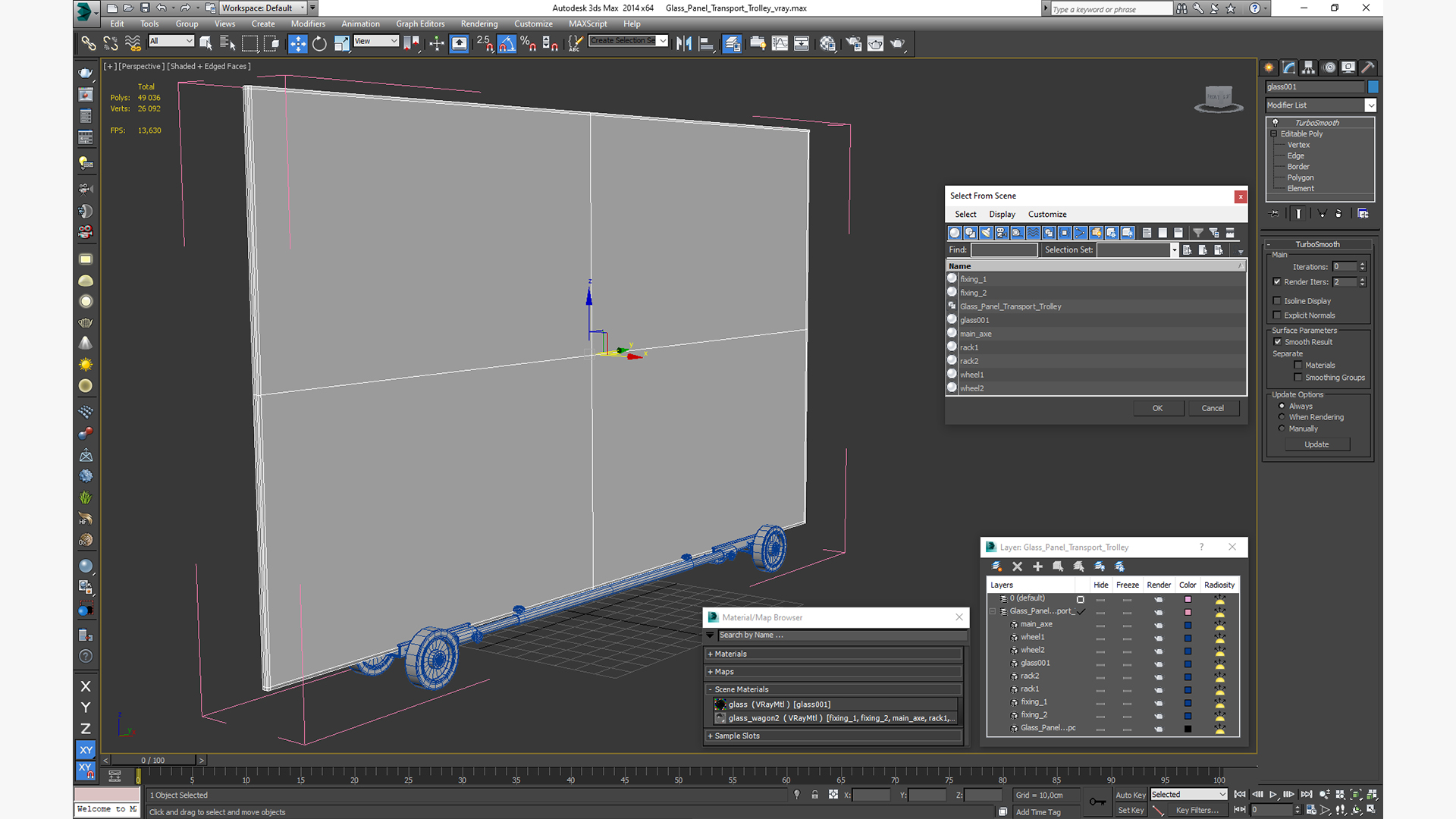
Task: Open the Create command panel tab
Action: tap(1269, 67)
